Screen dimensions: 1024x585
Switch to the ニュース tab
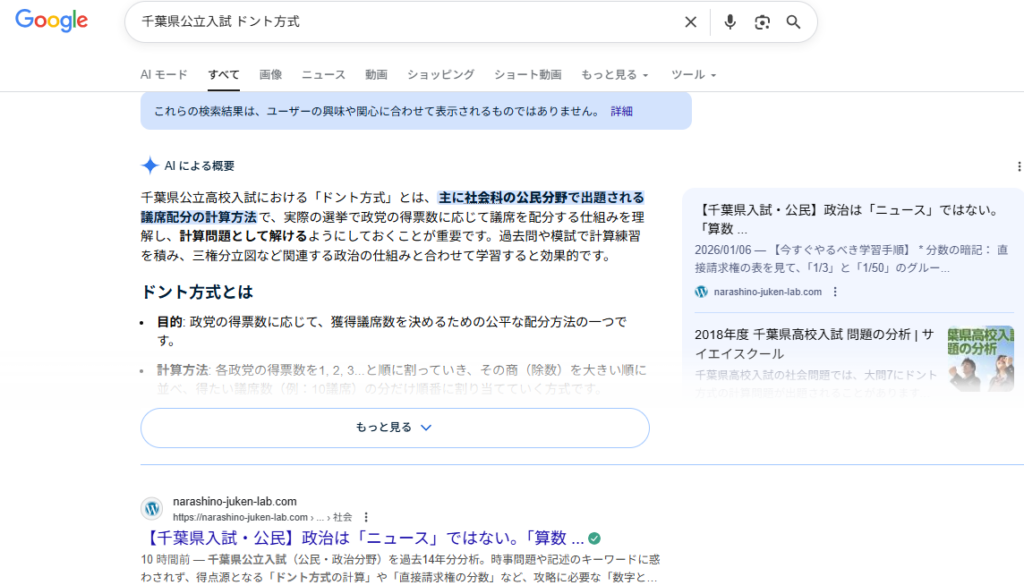coord(323,75)
